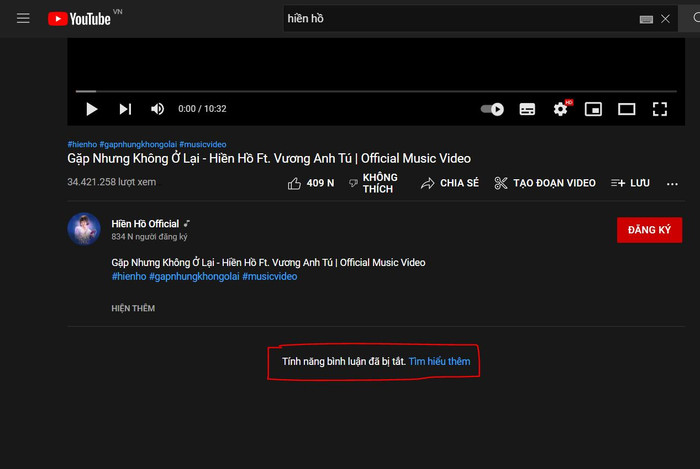Clear the search box text
The height and width of the screenshot is (469, 700).
(665, 19)
